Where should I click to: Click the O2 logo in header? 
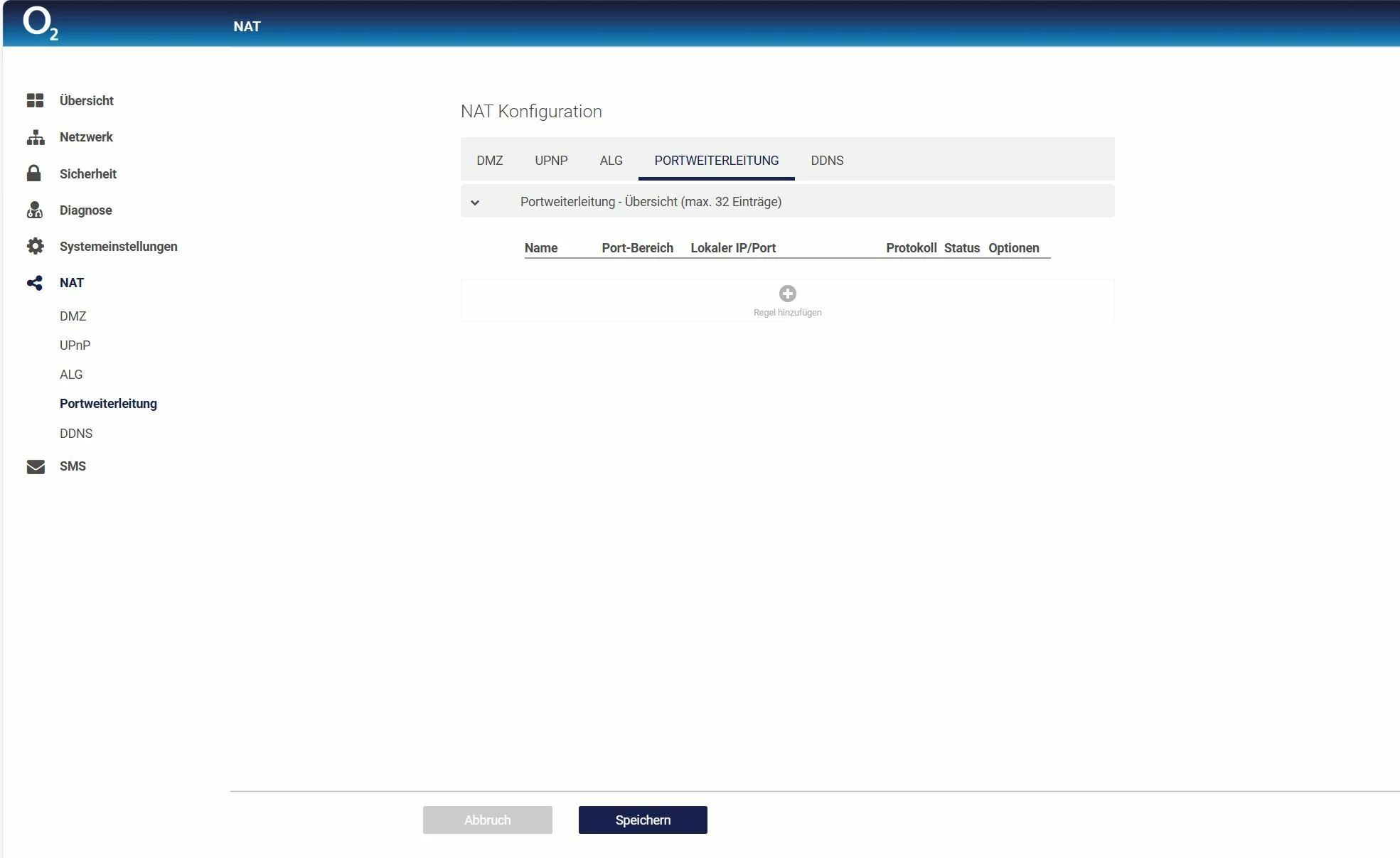tap(40, 24)
